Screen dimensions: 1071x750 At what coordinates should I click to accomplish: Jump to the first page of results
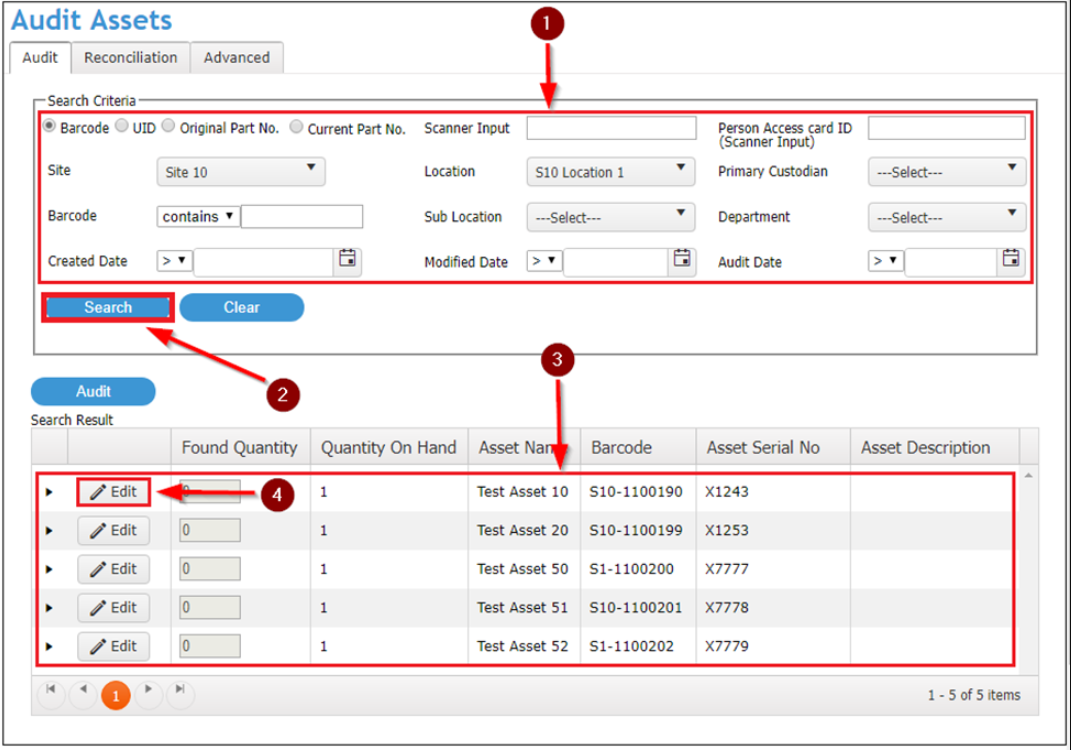(51, 694)
